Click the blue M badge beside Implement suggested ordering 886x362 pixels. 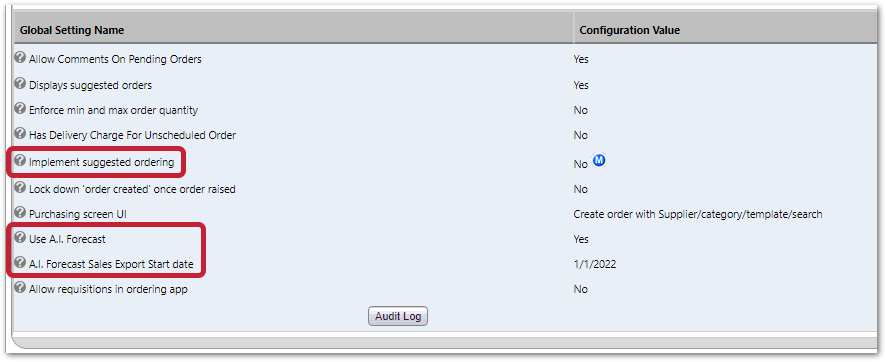pyautogui.click(x=599, y=161)
